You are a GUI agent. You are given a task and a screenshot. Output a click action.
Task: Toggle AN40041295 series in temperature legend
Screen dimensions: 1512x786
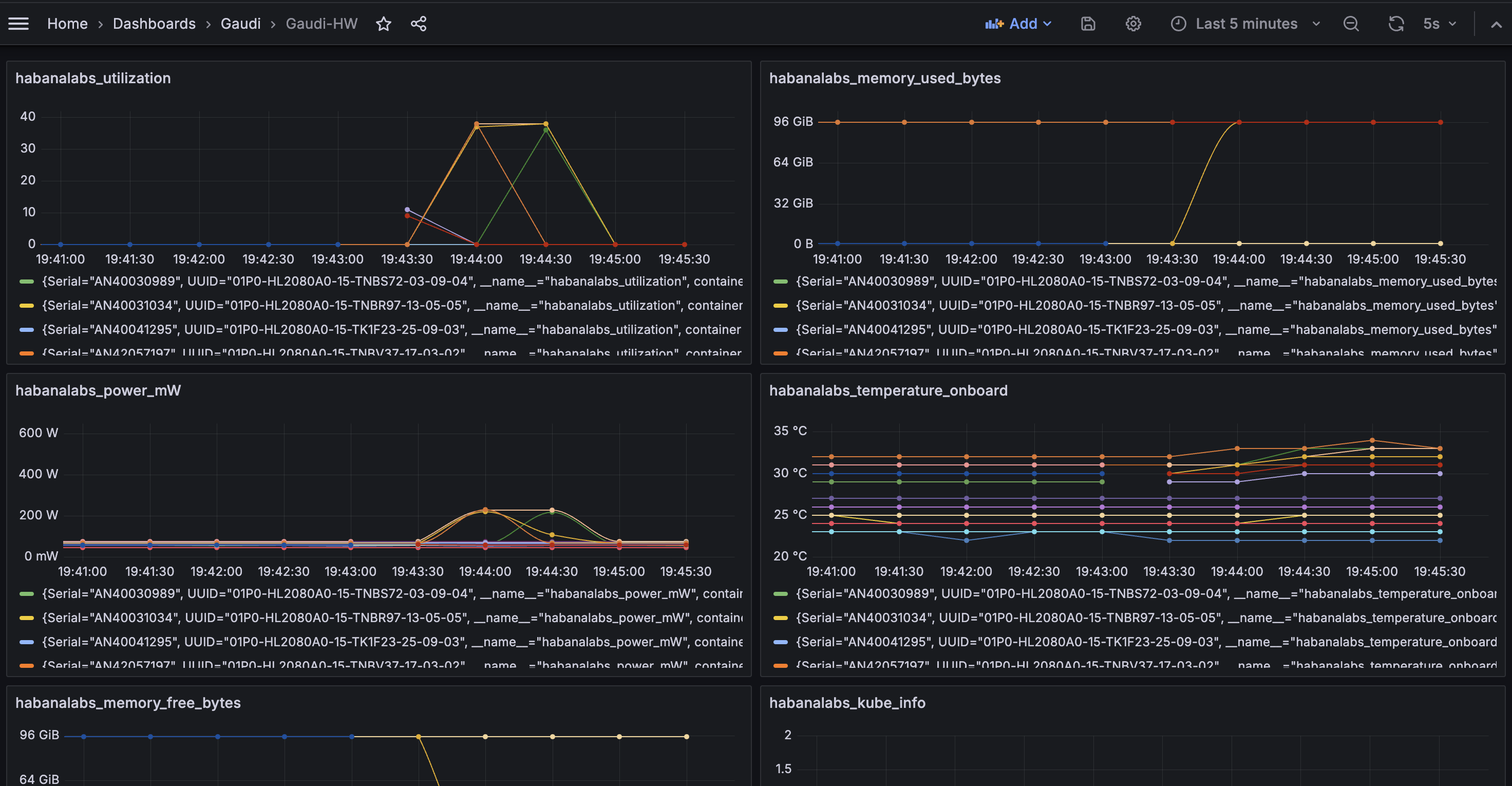pyautogui.click(x=1146, y=642)
